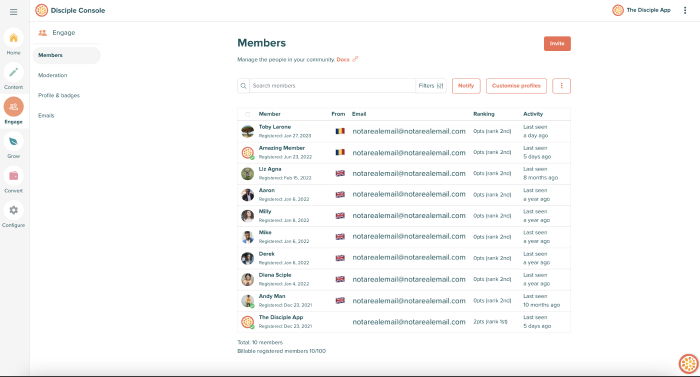Open the top-right vertical dots menu
The height and width of the screenshot is (377, 700).
click(x=685, y=10)
